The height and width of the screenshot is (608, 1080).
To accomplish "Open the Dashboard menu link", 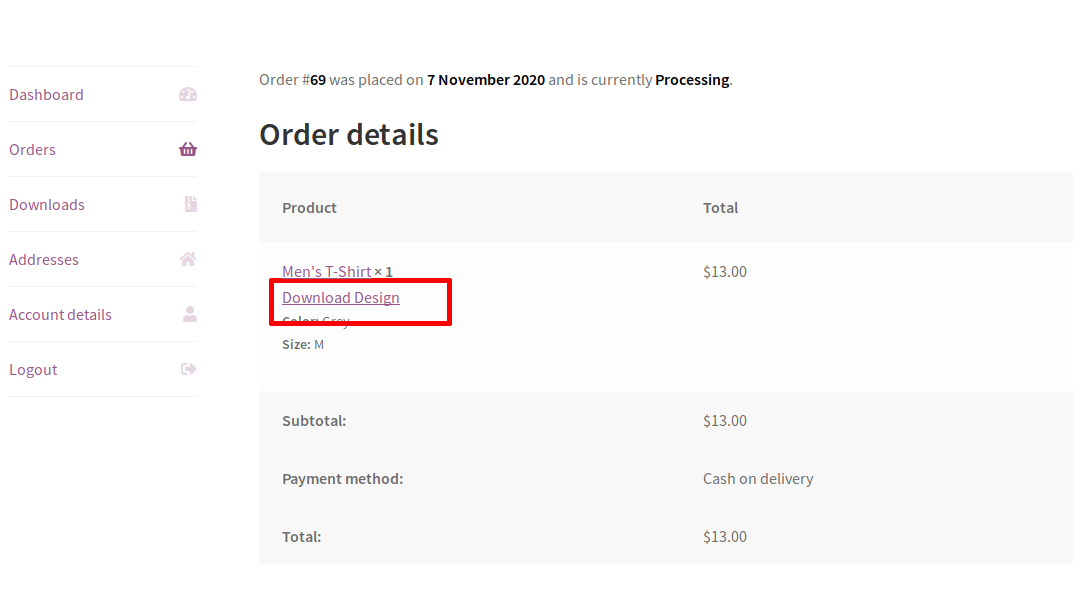I will (x=46, y=94).
